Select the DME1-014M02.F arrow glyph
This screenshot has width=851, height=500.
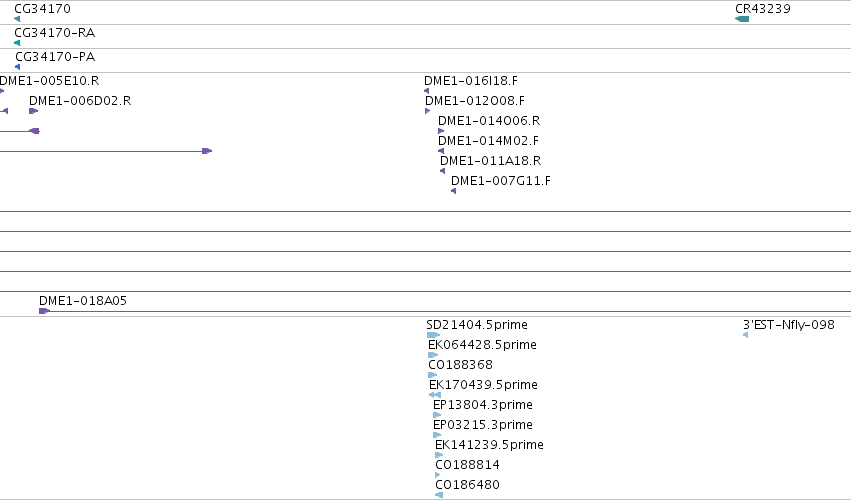pyautogui.click(x=441, y=151)
